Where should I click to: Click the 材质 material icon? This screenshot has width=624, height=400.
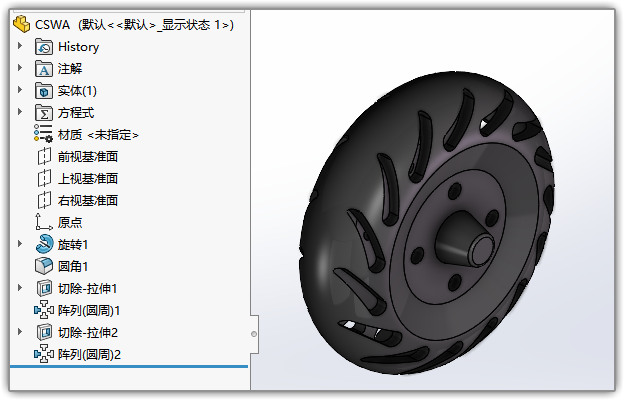(x=43, y=134)
